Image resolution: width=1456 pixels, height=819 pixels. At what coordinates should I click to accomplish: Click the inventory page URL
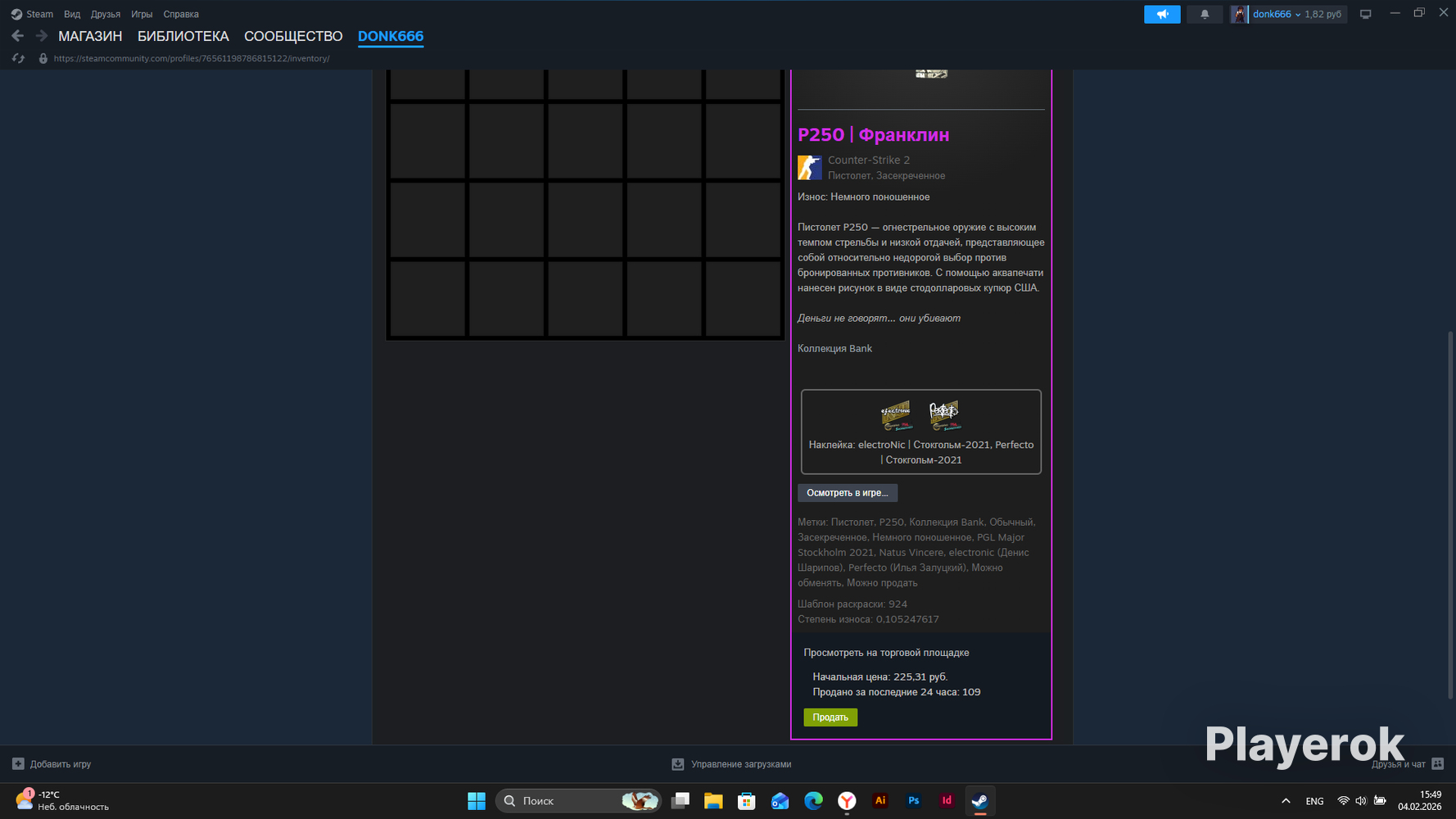(x=192, y=58)
